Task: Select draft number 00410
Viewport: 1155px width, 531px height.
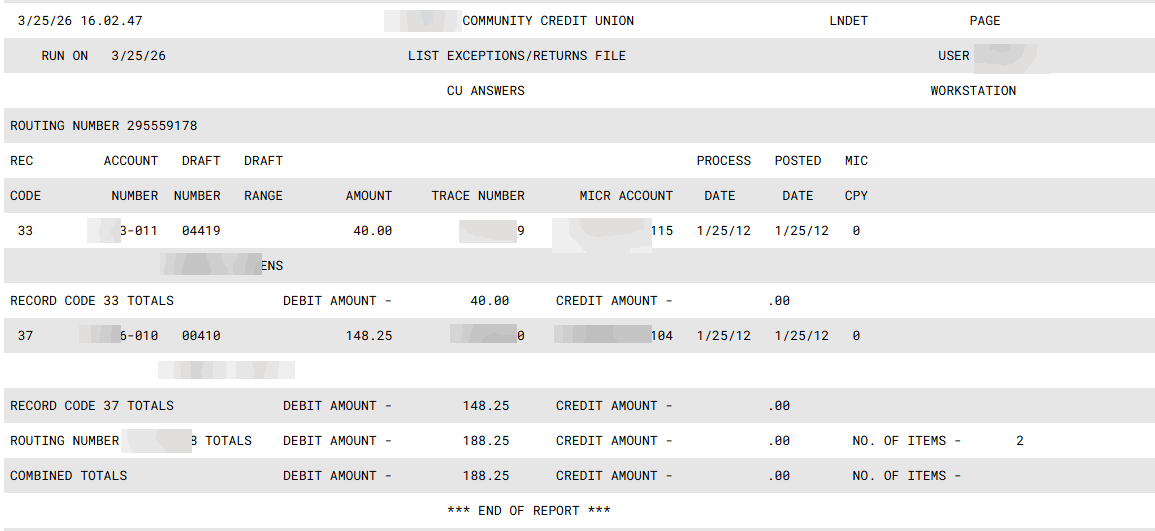Action: [201, 336]
